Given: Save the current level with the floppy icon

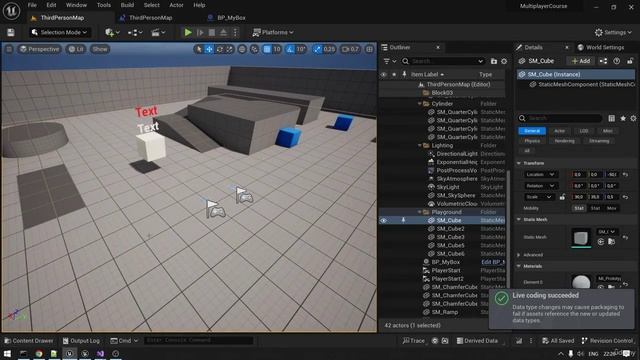Looking at the screenshot, I should point(11,32).
